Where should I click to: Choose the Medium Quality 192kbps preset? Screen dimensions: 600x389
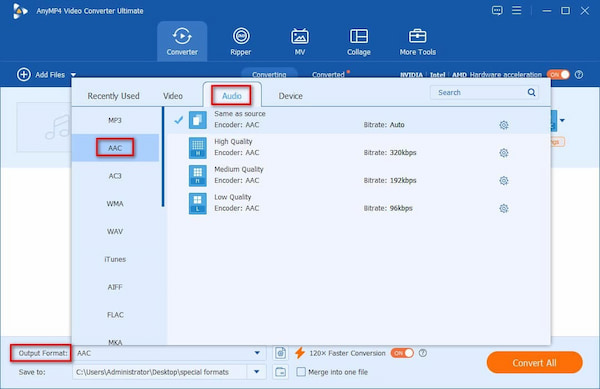click(359, 175)
